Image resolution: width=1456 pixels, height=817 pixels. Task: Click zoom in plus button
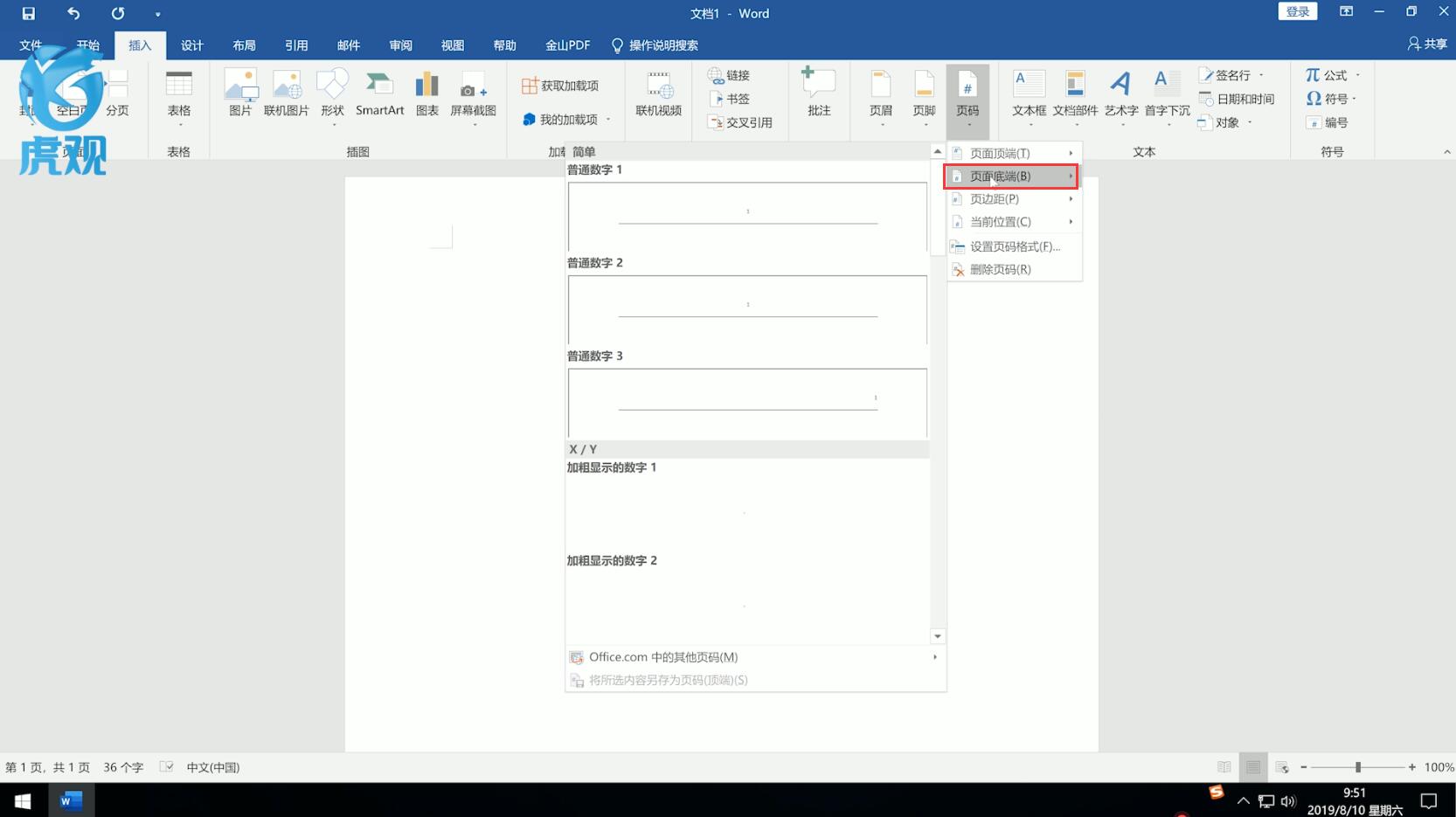(1411, 767)
